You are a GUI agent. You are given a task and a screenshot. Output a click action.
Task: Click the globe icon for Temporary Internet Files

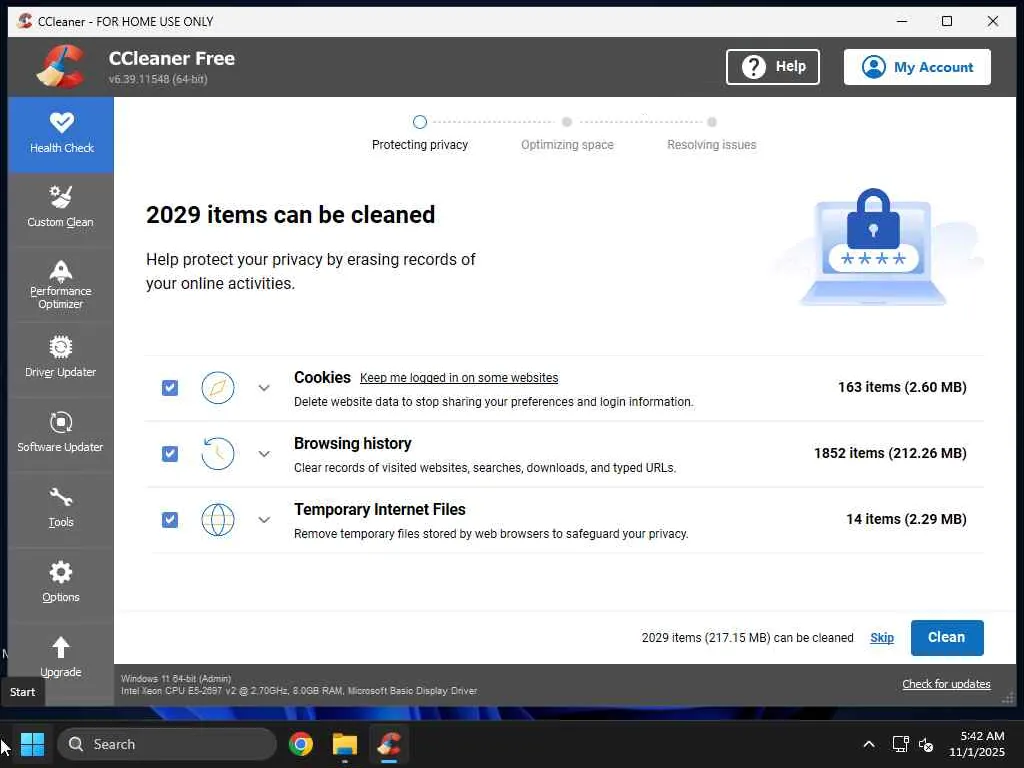(217, 520)
